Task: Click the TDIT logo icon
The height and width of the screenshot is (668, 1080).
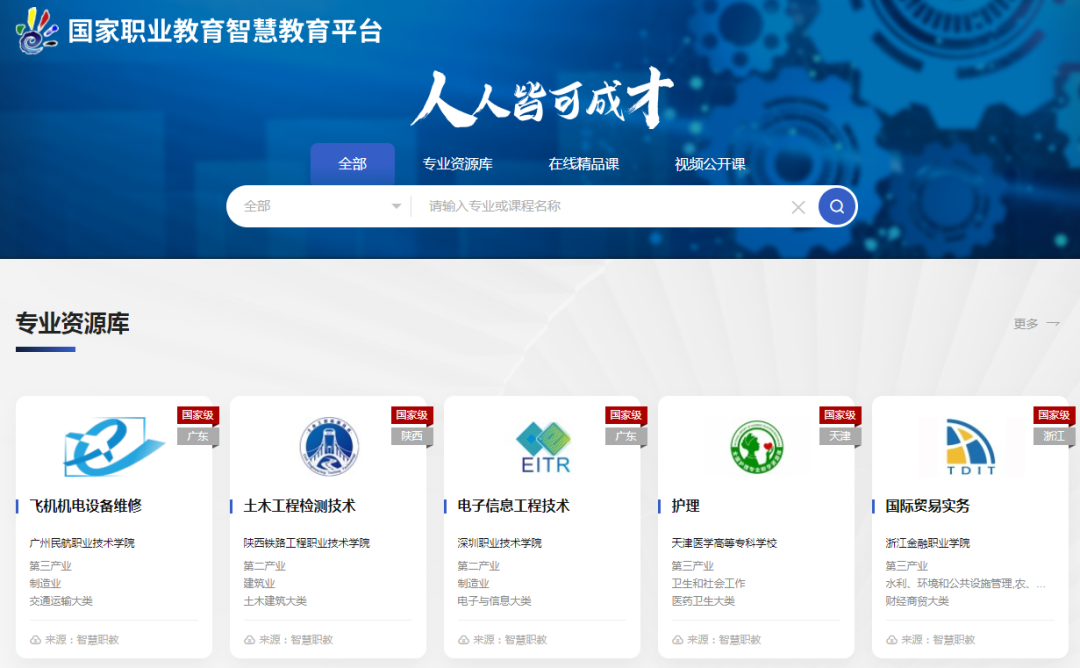Action: (971, 446)
